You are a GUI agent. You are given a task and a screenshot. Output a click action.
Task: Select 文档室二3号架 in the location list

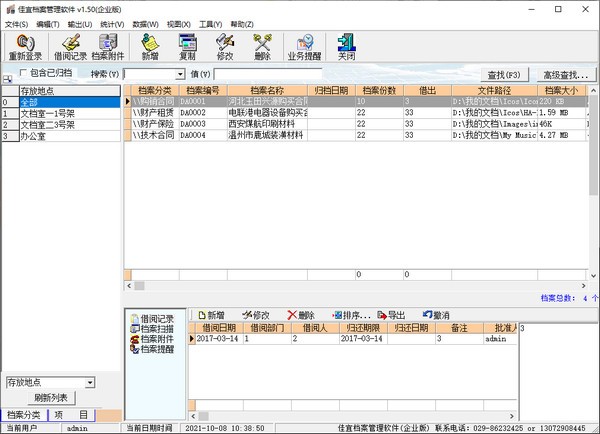[70, 125]
